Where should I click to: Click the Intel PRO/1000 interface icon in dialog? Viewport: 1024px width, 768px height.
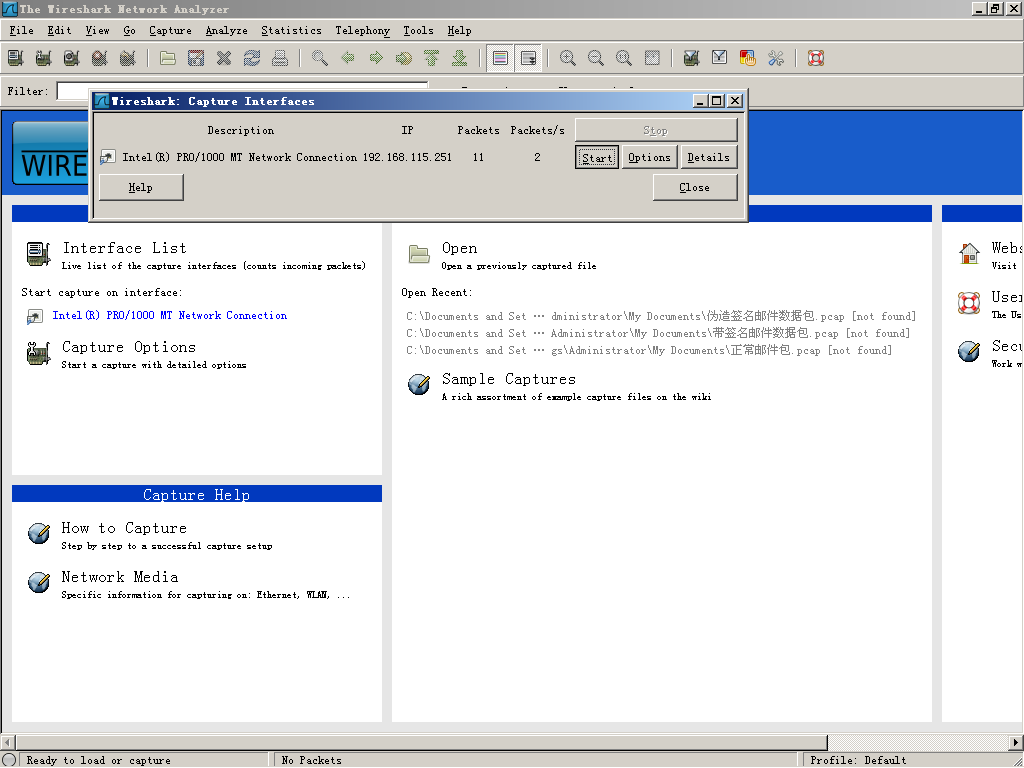tap(108, 157)
